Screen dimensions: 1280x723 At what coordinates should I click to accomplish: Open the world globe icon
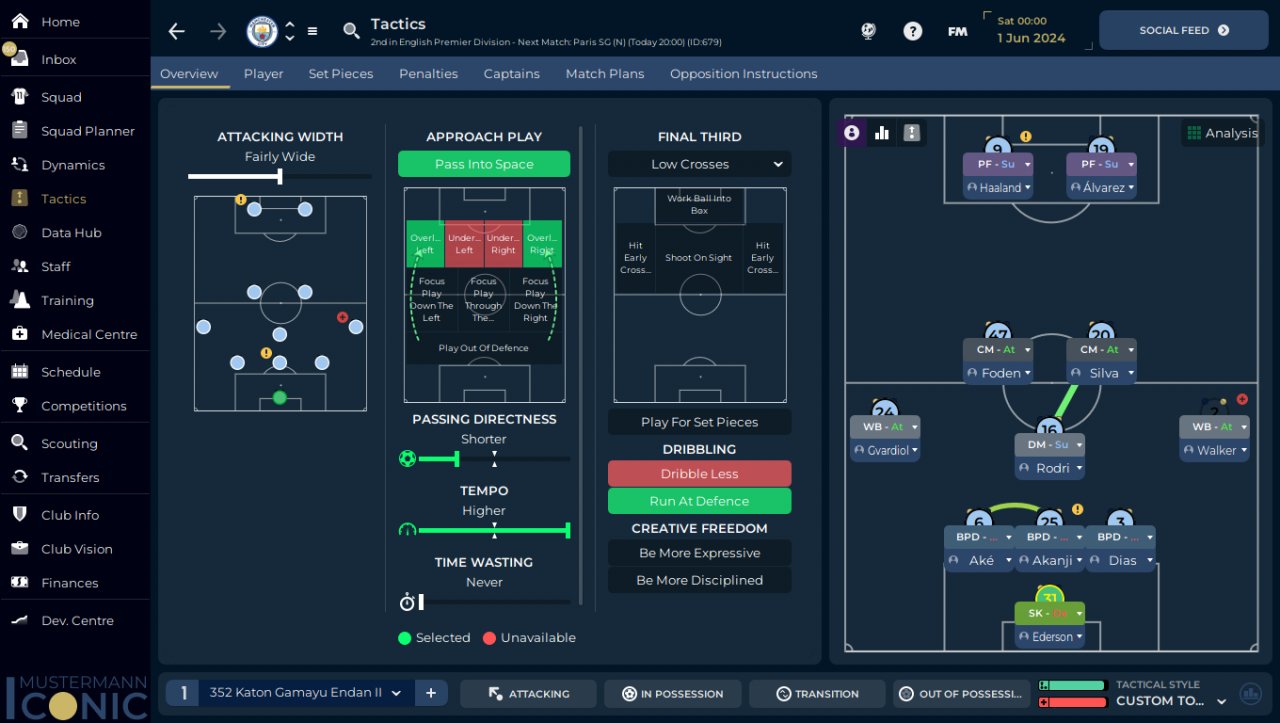pos(868,31)
